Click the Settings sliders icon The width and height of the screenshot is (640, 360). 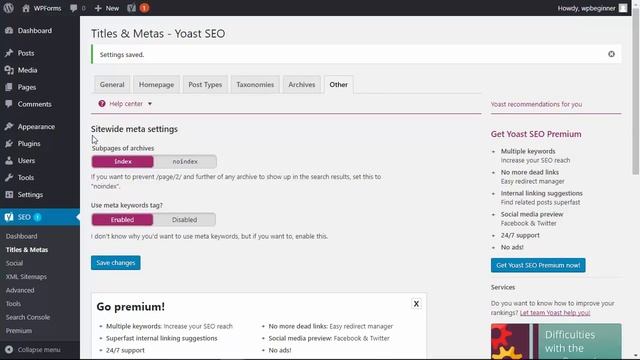(x=9, y=195)
